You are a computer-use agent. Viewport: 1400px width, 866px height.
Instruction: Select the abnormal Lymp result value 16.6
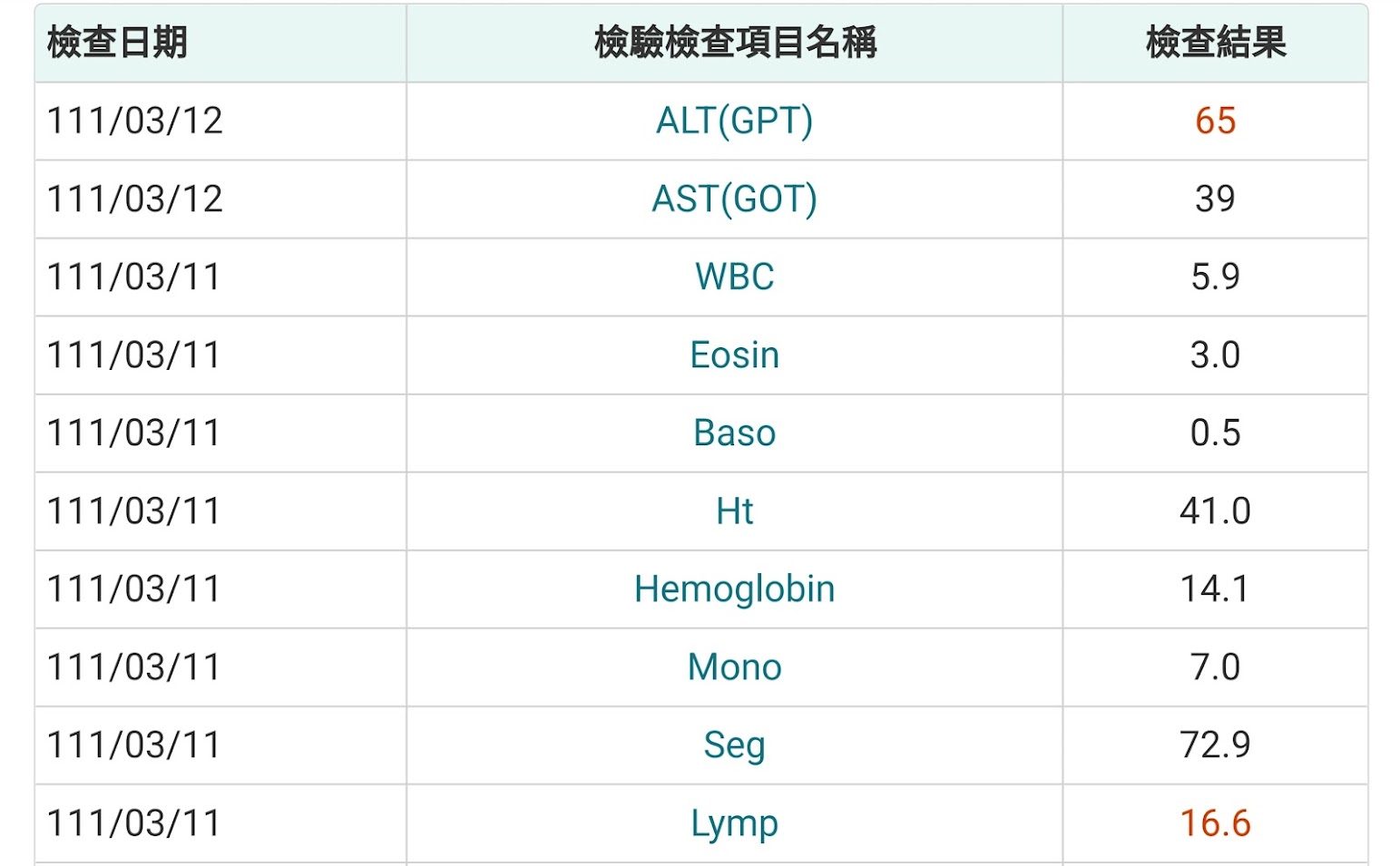[1215, 823]
